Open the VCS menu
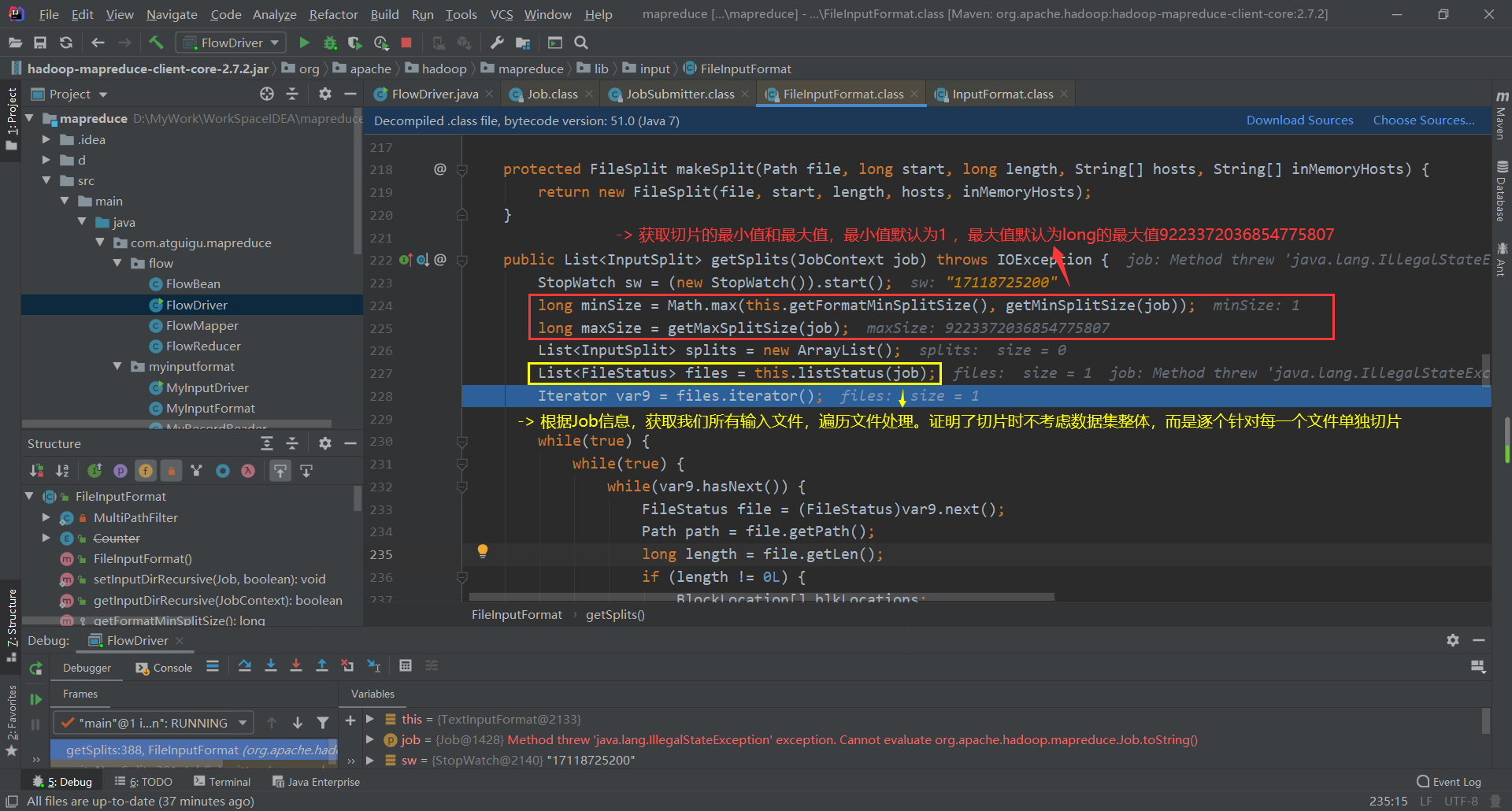 pos(502,14)
